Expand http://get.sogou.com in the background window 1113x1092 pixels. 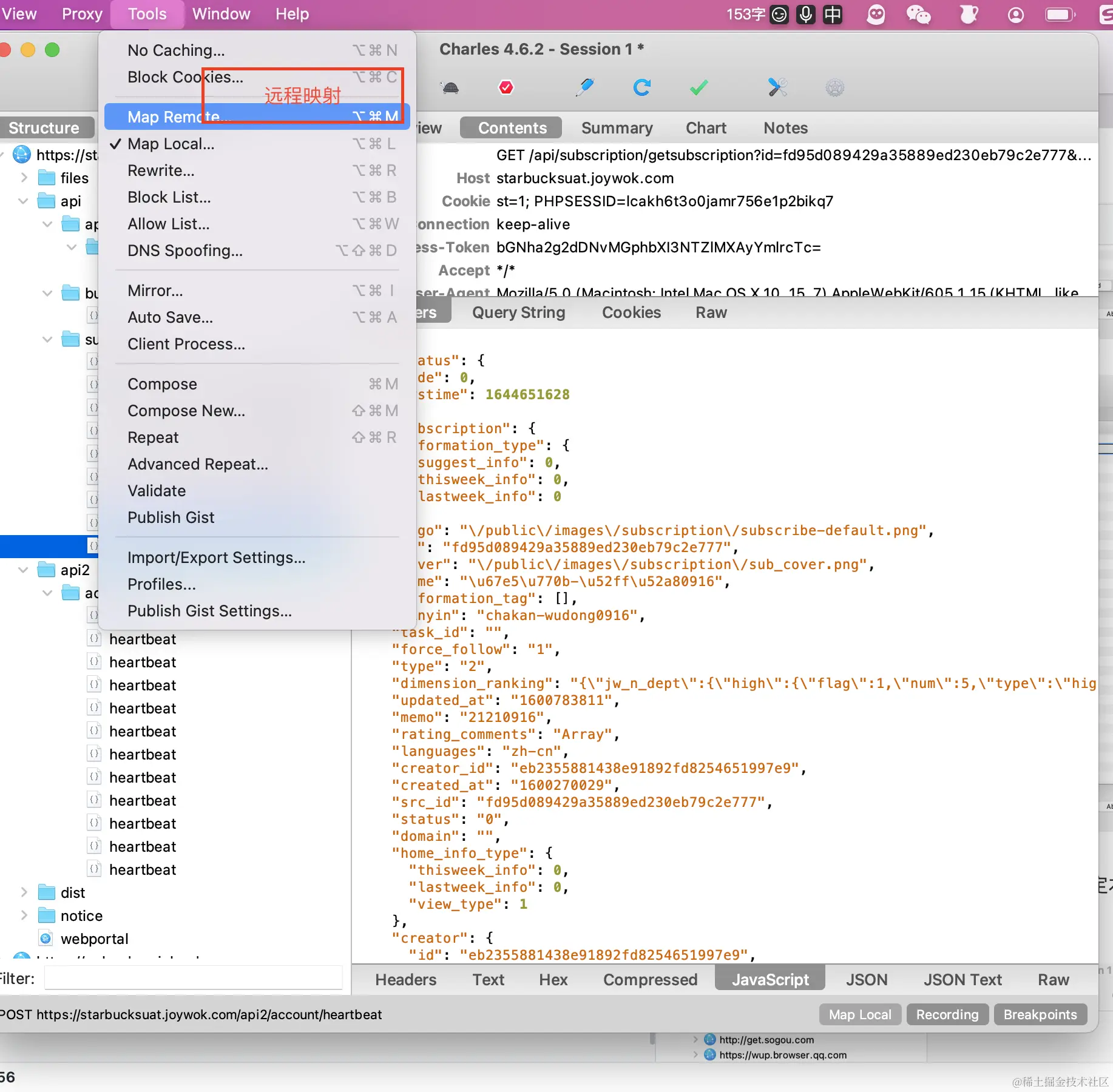click(695, 1039)
